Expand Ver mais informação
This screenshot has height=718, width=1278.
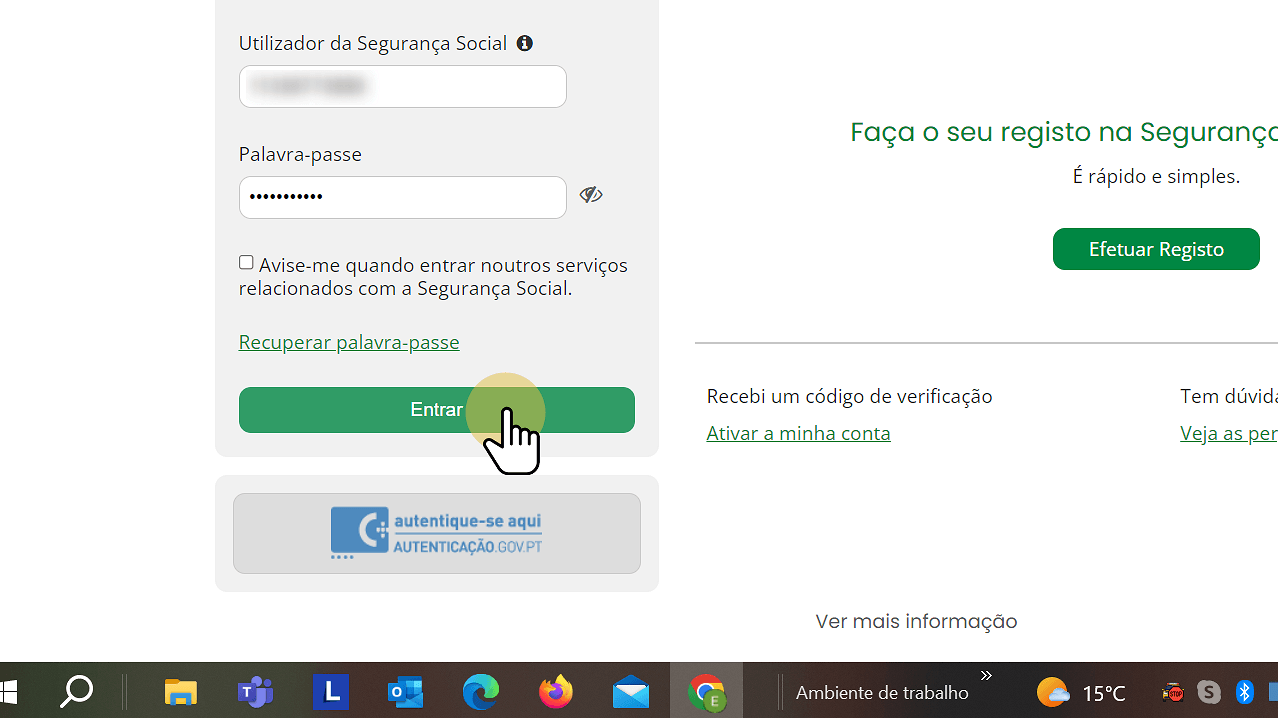(915, 621)
